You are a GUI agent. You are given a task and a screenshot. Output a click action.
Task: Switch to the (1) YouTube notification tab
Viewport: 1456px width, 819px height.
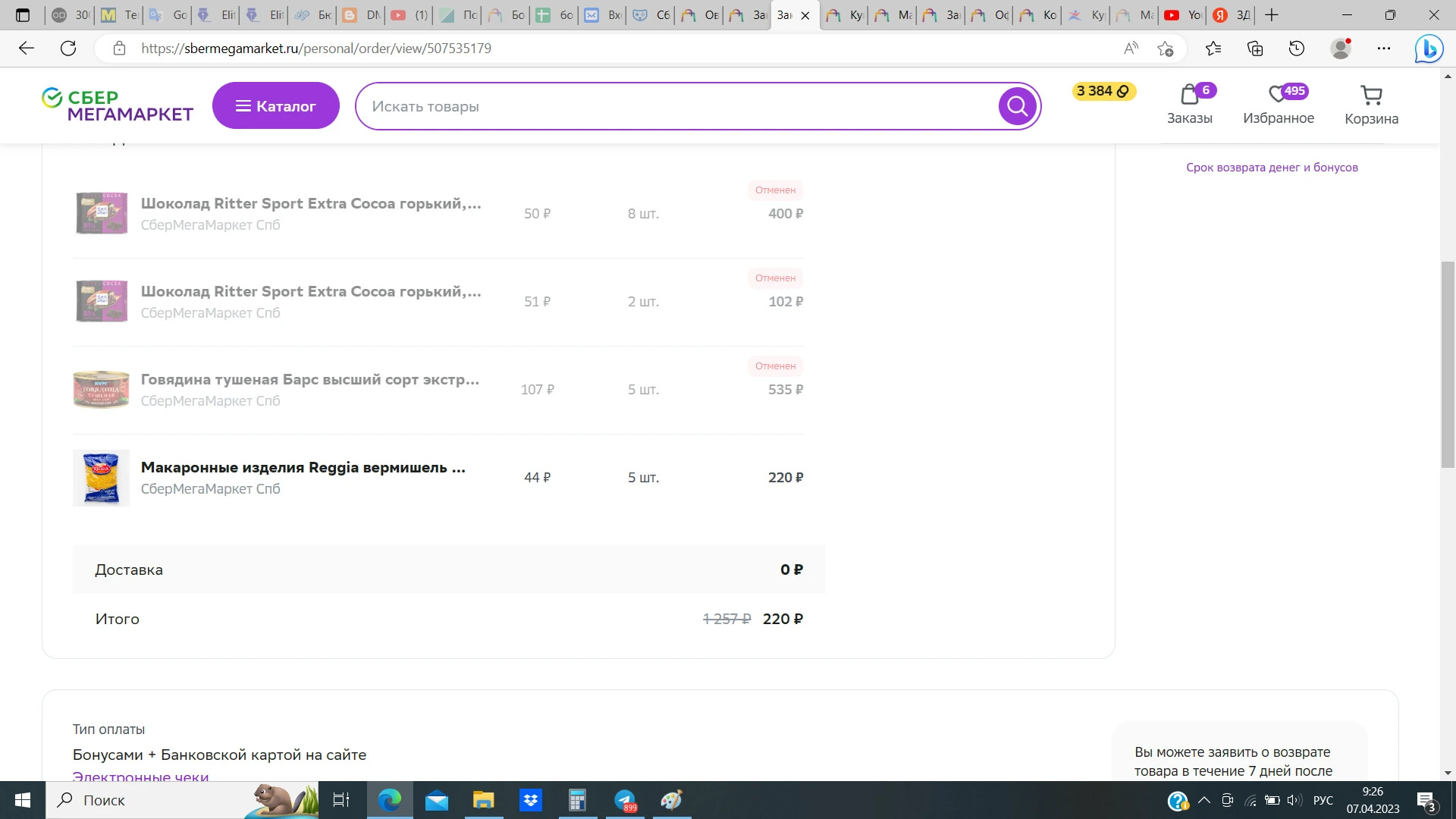[x=409, y=15]
